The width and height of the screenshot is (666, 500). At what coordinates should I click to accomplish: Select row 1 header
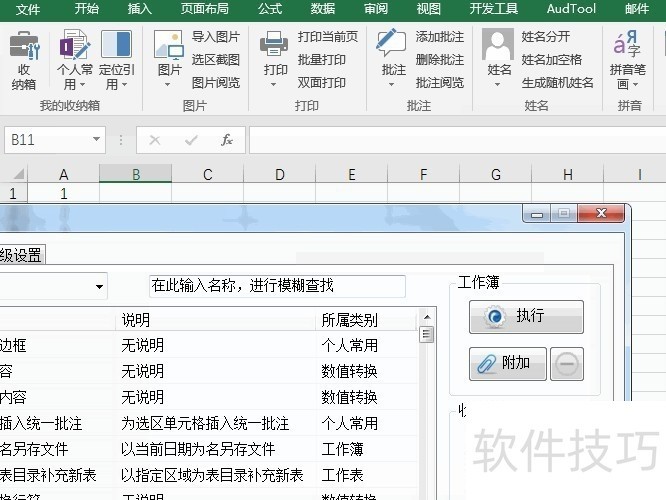click(13, 194)
